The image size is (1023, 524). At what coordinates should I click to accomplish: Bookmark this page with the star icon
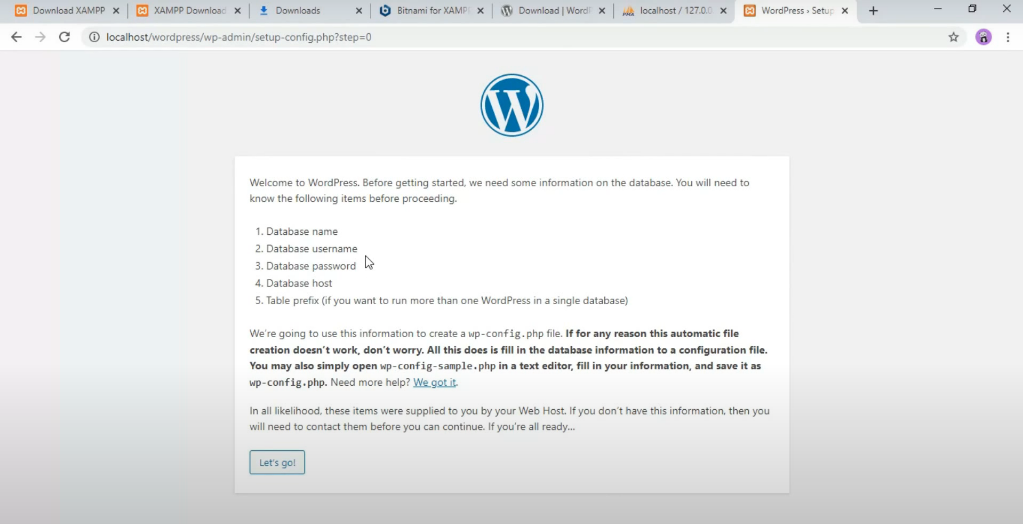pyautogui.click(x=953, y=37)
